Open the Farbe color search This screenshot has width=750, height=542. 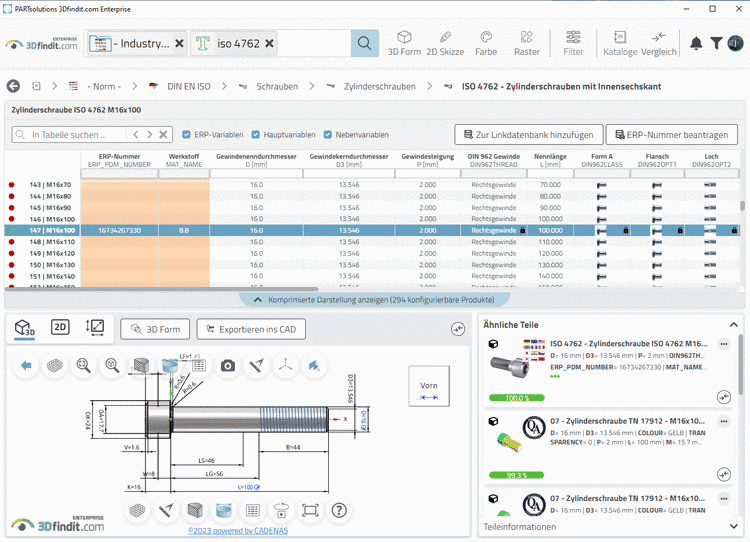[x=486, y=43]
